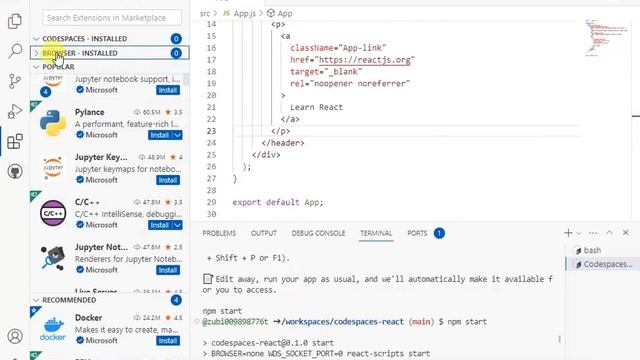Open the Source Control view
This screenshot has height=360, width=640.
click(15, 81)
